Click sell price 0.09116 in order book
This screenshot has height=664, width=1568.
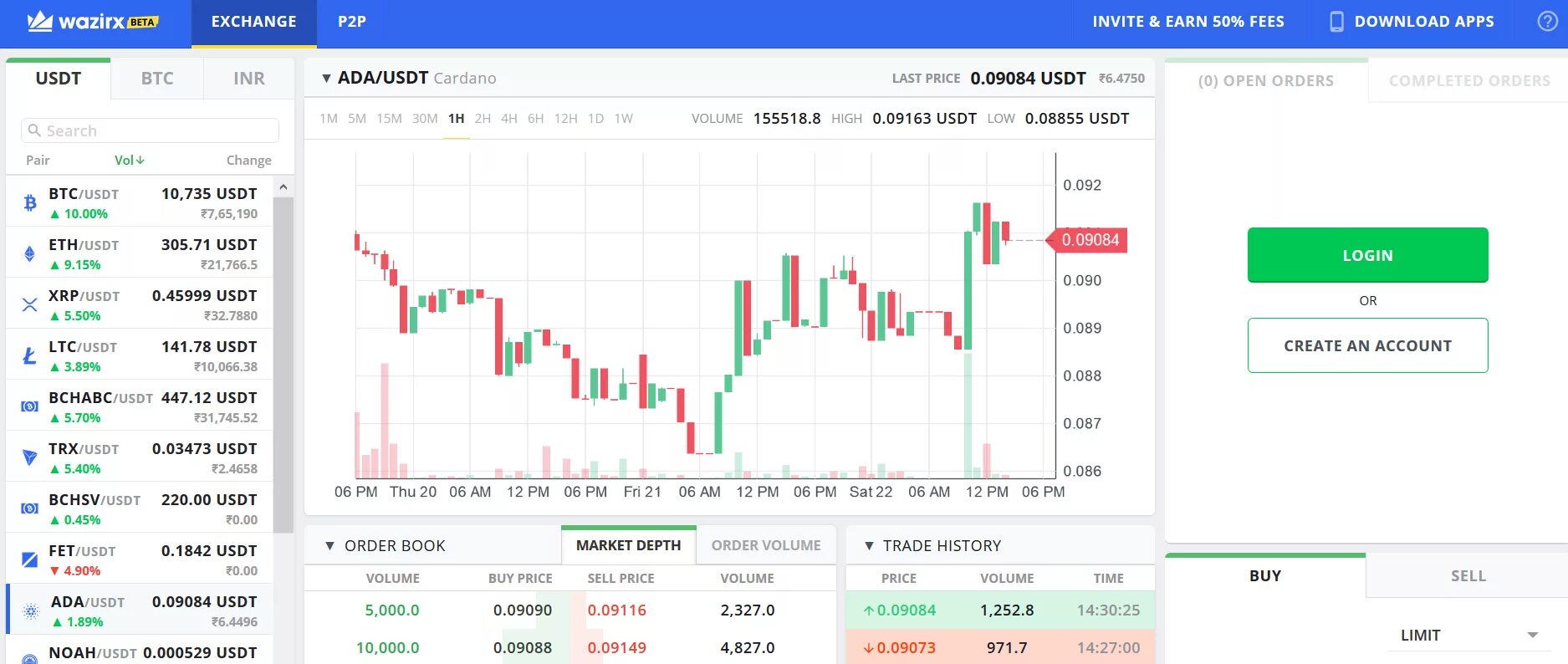(617, 610)
